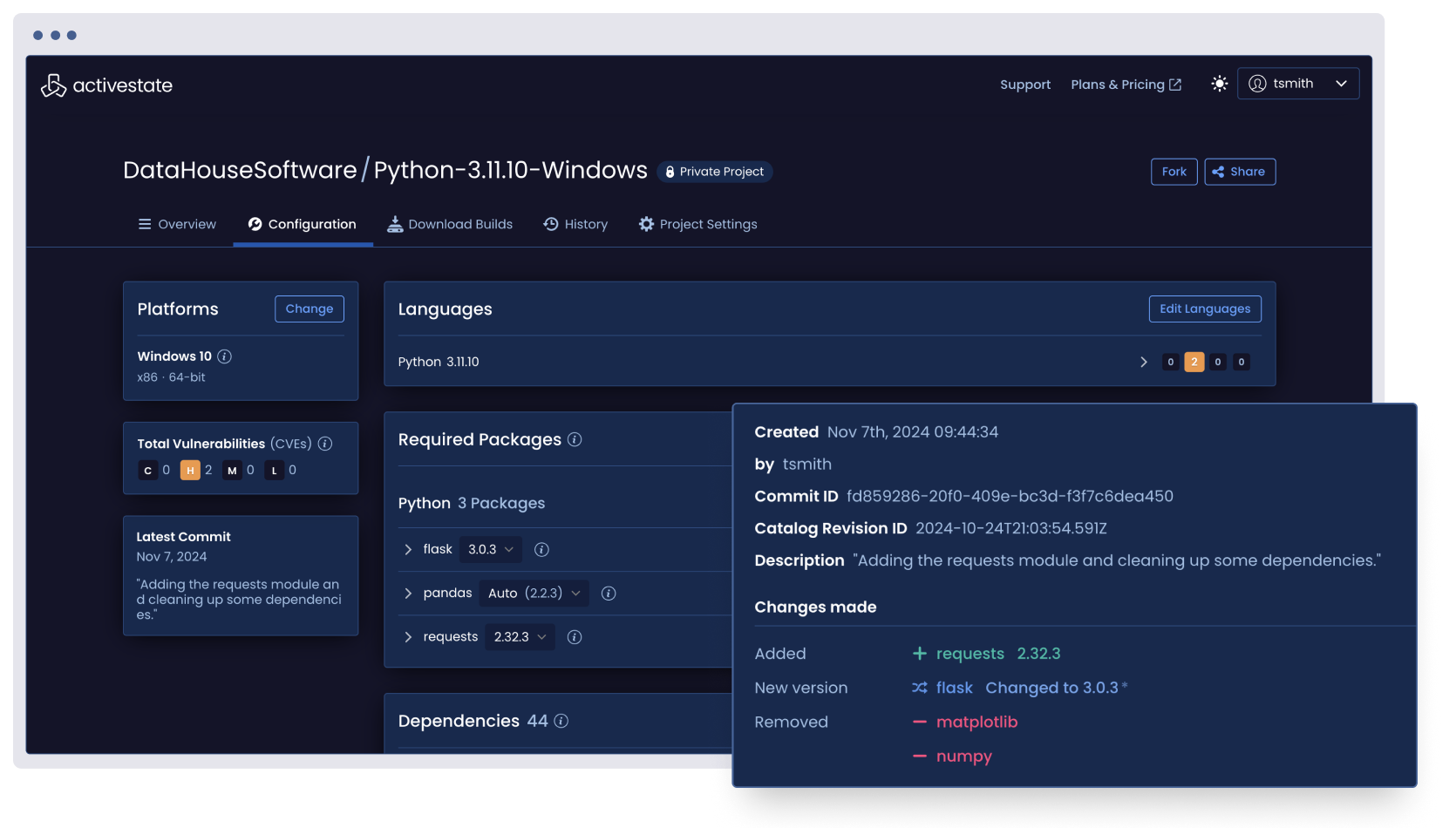Click the lock icon on Private Project badge
1456x828 pixels.
pyautogui.click(x=669, y=172)
